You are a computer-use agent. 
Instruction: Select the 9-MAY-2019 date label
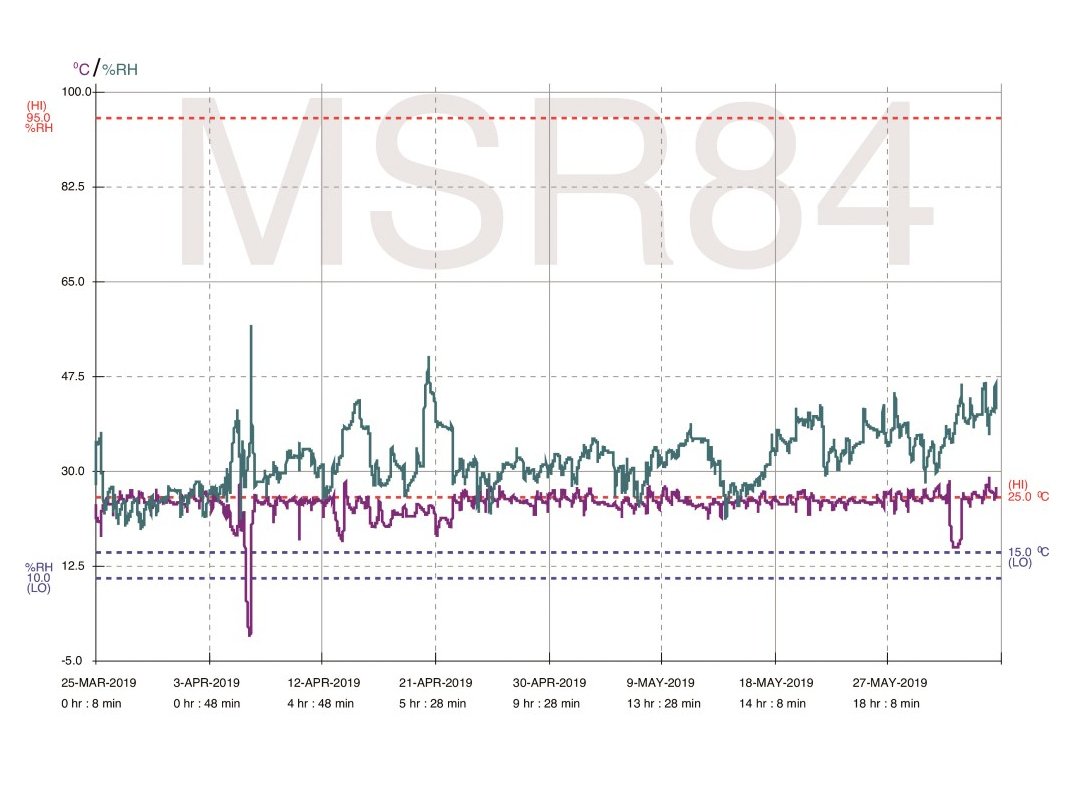[x=661, y=683]
